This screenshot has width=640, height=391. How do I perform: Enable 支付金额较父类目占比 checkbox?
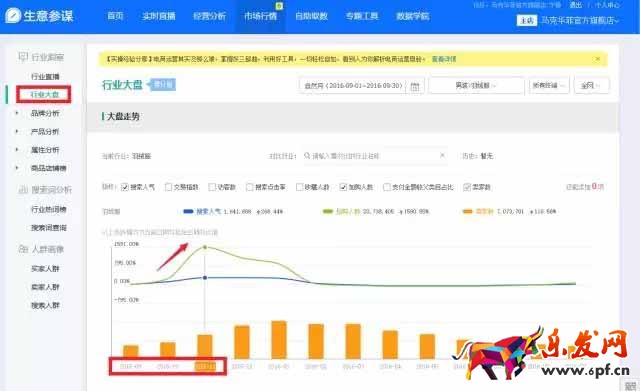pyautogui.click(x=387, y=187)
